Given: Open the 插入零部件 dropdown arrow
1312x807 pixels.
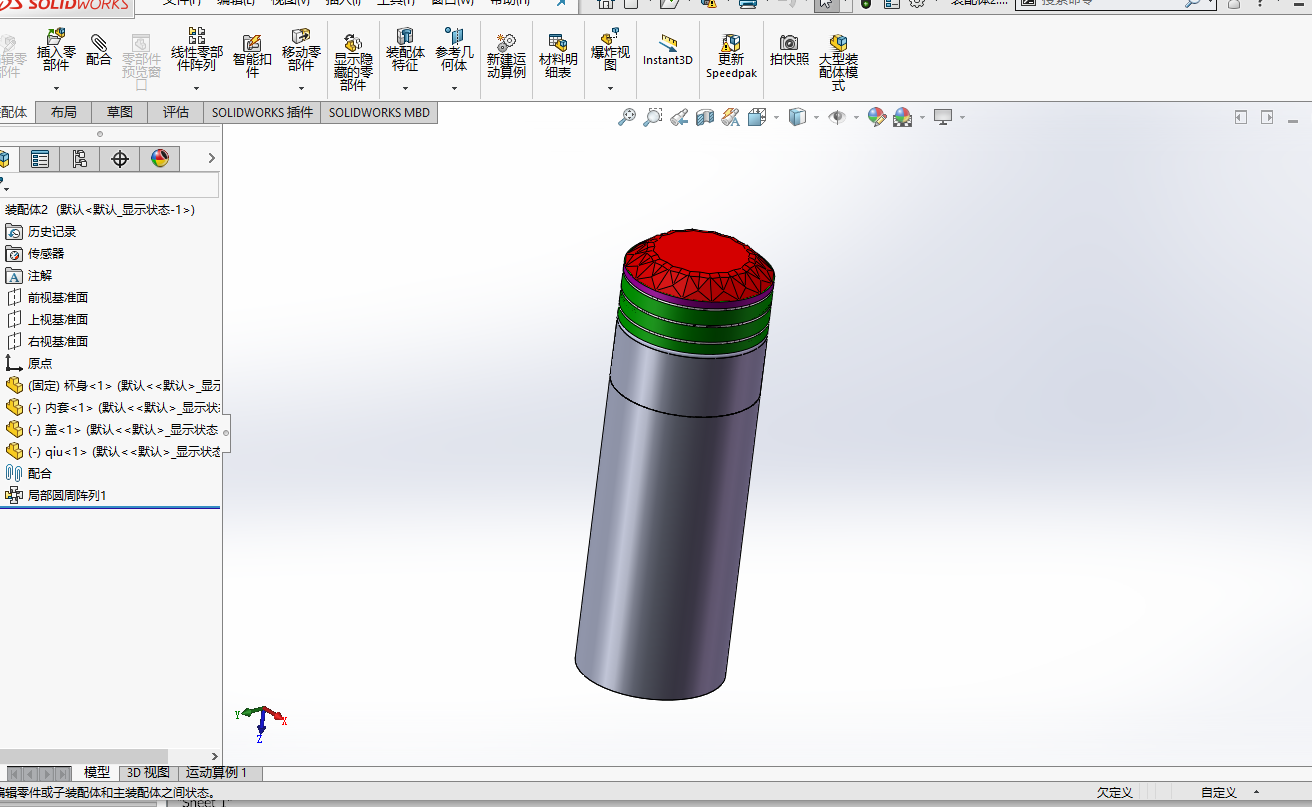Looking at the screenshot, I should (x=56, y=88).
